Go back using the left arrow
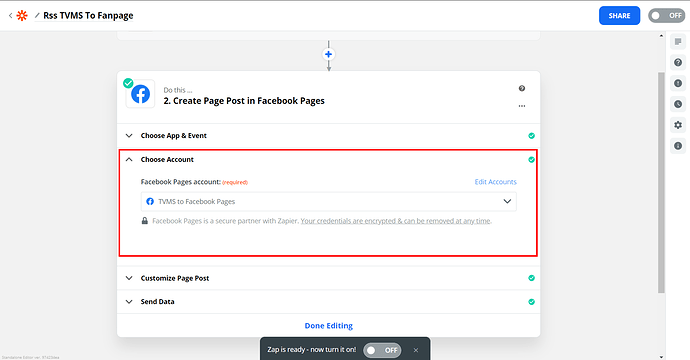This screenshot has width=690, height=360. click(x=10, y=15)
